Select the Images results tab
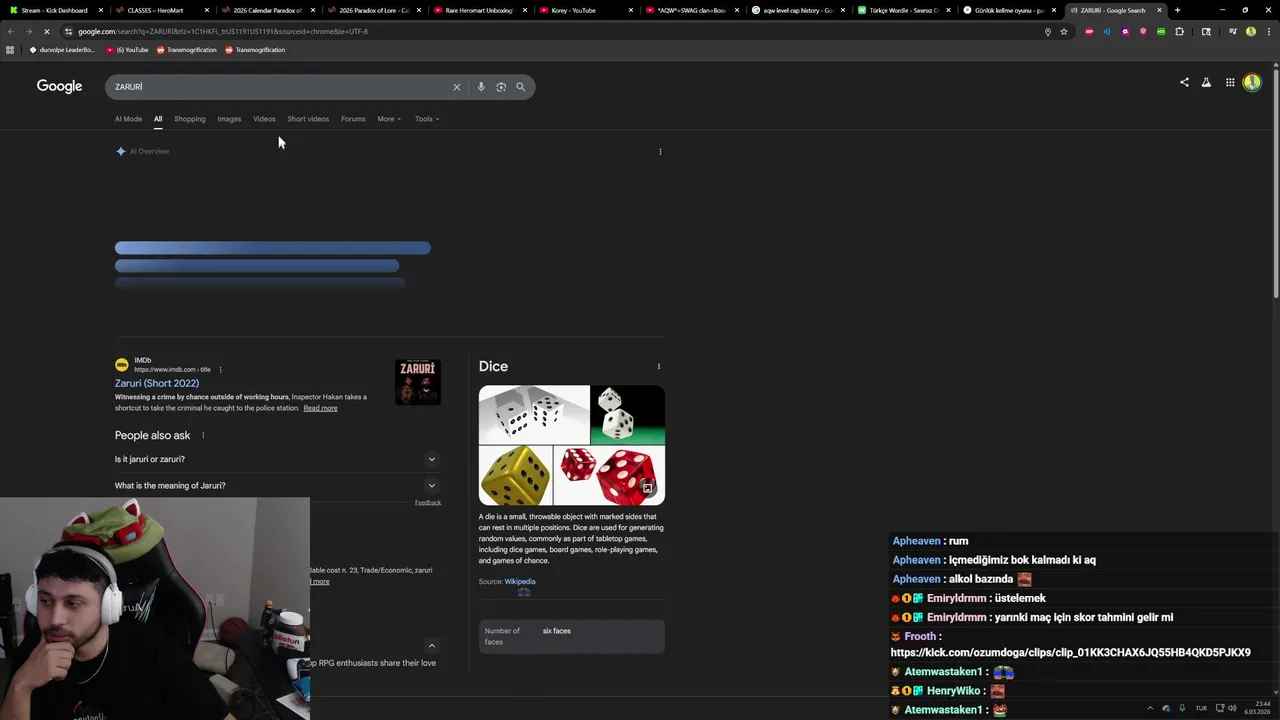This screenshot has width=1280, height=720. 229,119
